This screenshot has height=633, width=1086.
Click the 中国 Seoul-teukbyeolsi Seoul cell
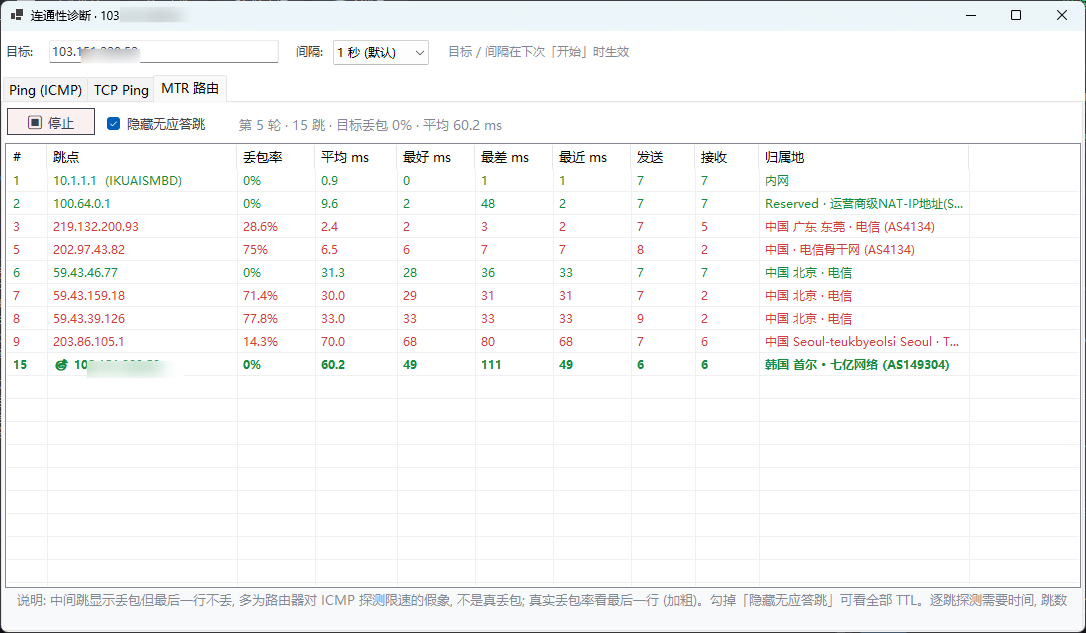tap(862, 341)
